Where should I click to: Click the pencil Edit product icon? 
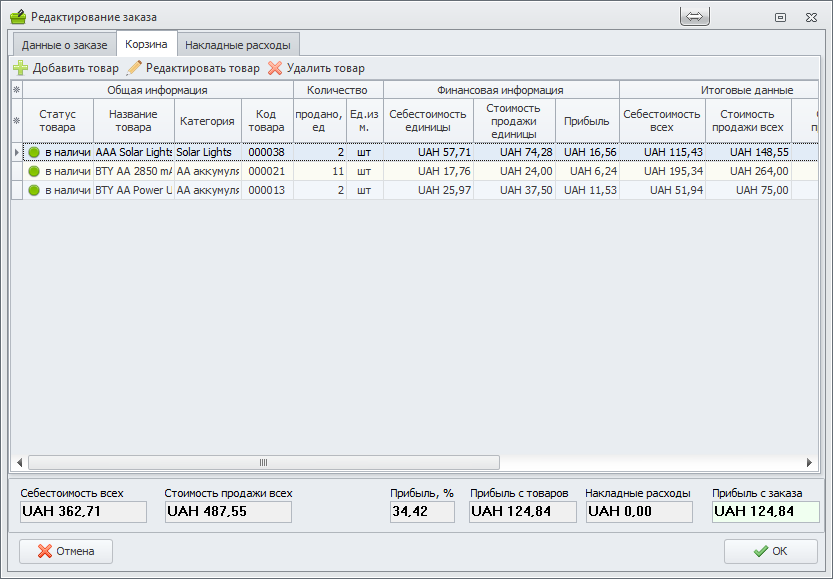[x=134, y=68]
